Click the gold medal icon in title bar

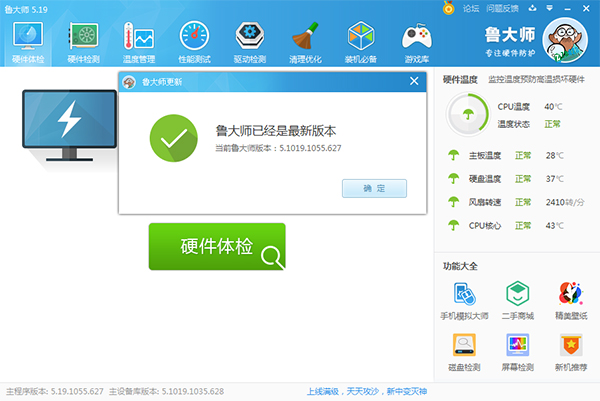448,8
